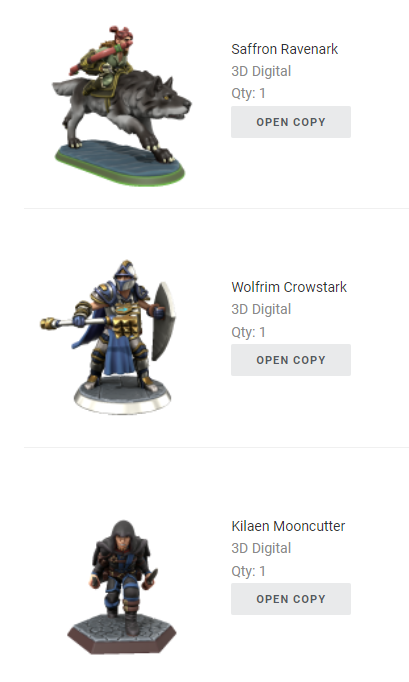409x682 pixels.
Task: Click the shield held by Wolfrim Crowstark
Action: pyautogui.click(x=164, y=321)
